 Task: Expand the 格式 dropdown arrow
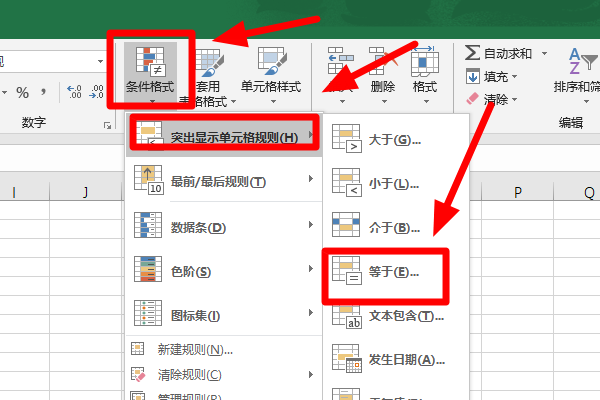pos(426,101)
